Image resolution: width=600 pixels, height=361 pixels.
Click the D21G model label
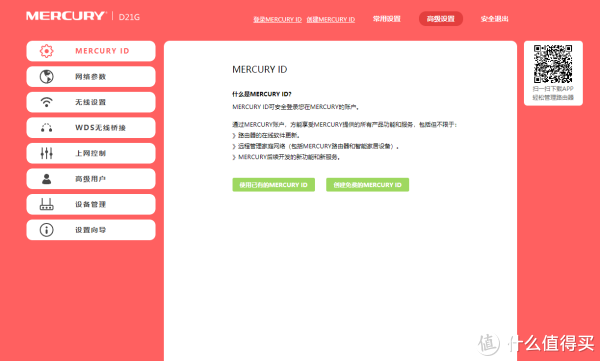click(x=129, y=17)
